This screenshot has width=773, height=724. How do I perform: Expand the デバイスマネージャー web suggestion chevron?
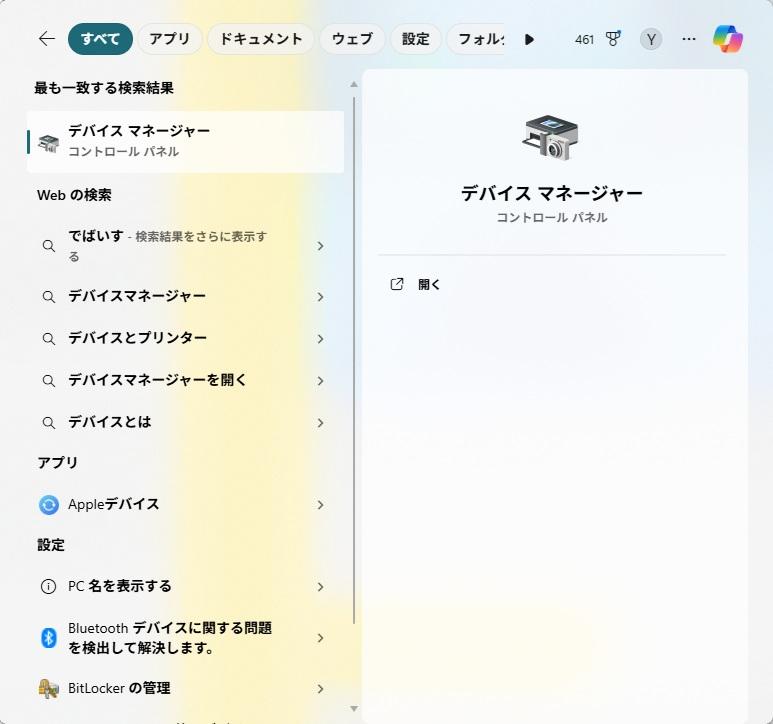320,297
